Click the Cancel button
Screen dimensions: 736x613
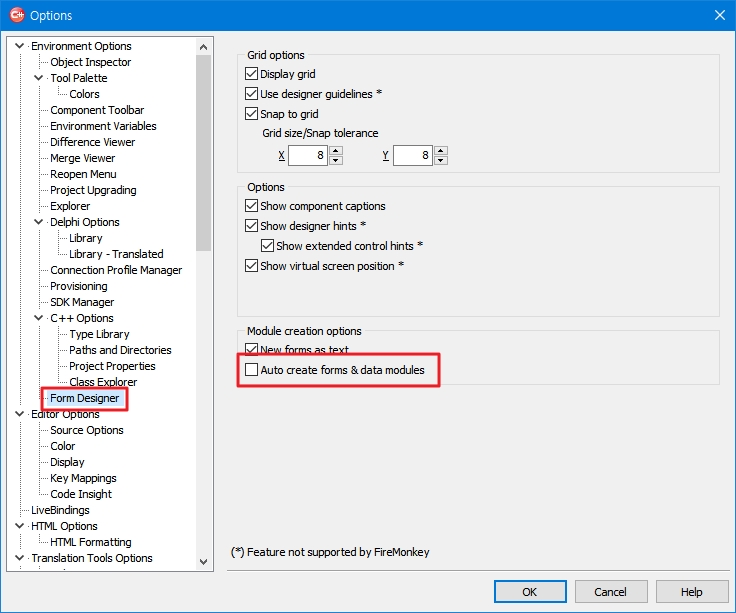point(610,592)
